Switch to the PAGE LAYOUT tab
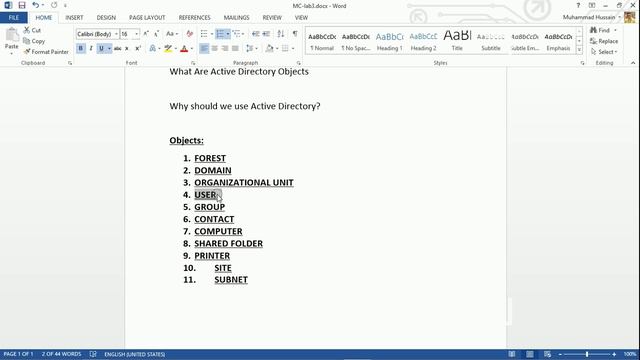This screenshot has width=640, height=360. (147, 18)
